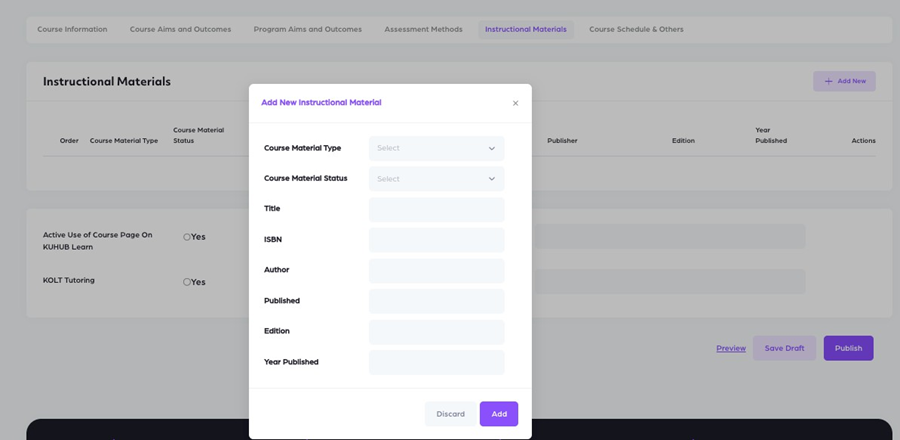Select the Published text field
The image size is (900, 440).
coord(436,301)
